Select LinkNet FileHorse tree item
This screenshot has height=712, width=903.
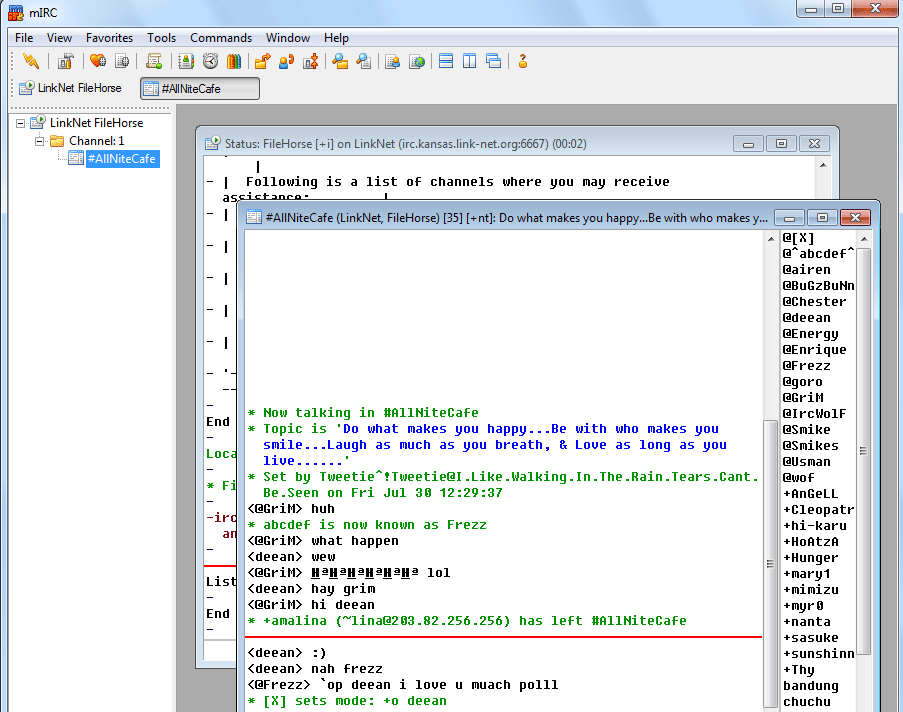pos(96,123)
